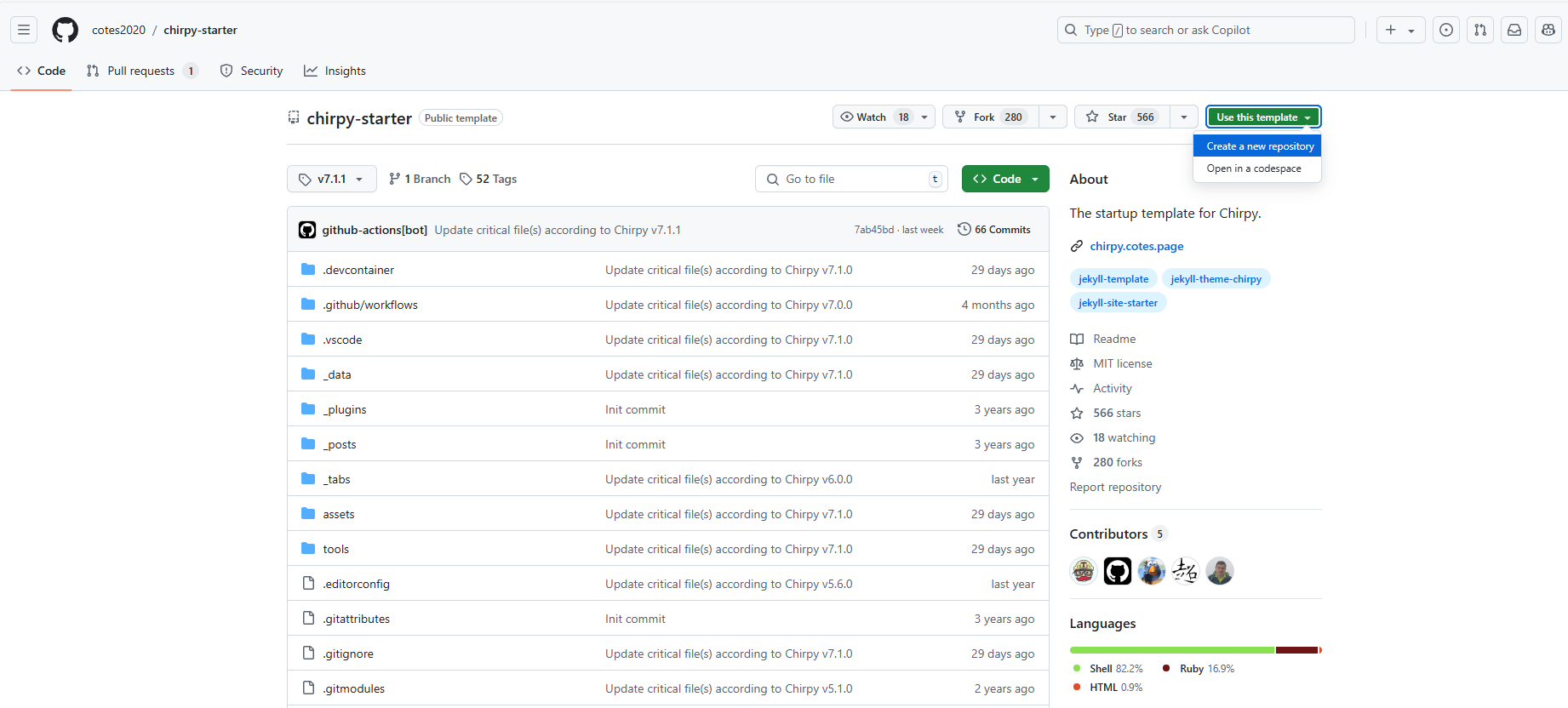The width and height of the screenshot is (1568, 708).
Task: Open the issues icon in header
Action: click(1446, 30)
